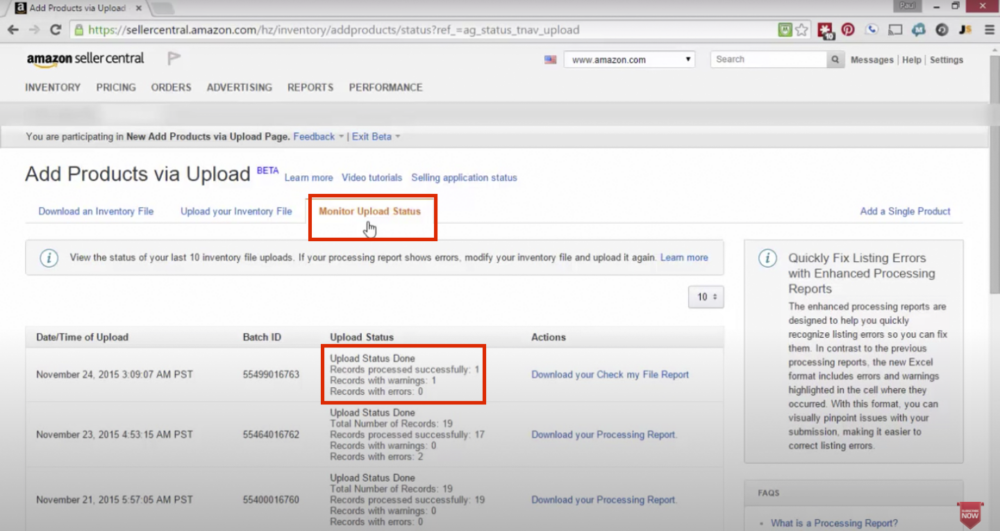
Task: Click the search magnifier button
Action: coord(835,59)
